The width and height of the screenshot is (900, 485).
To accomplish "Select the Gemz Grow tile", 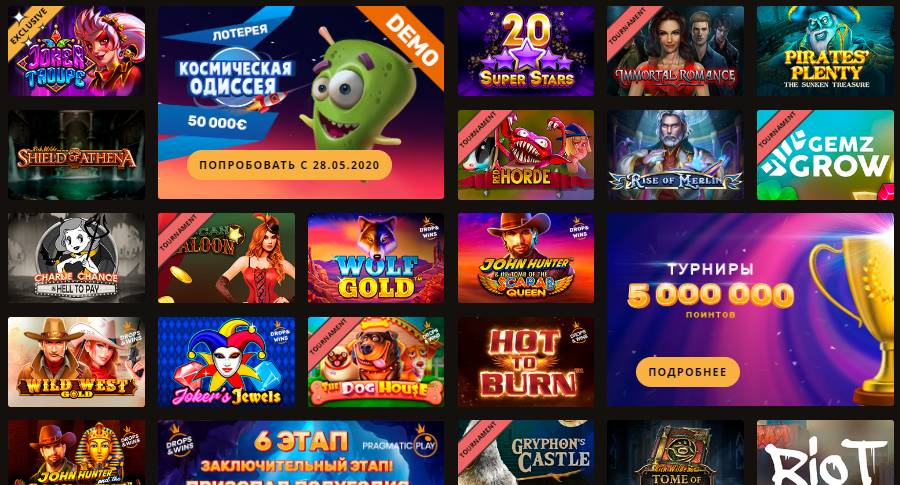I will tap(825, 155).
